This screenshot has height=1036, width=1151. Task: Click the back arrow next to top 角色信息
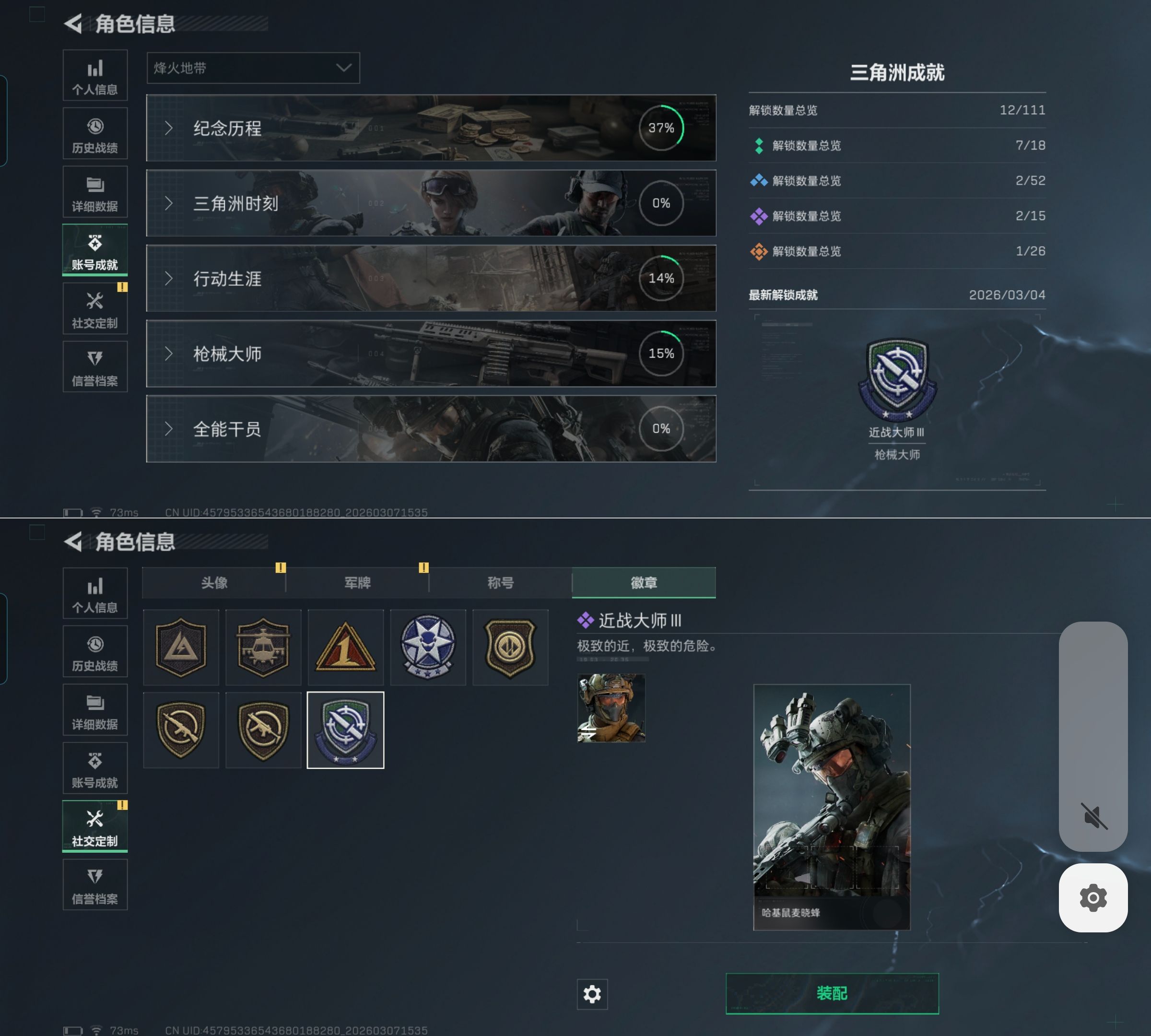coord(73,24)
